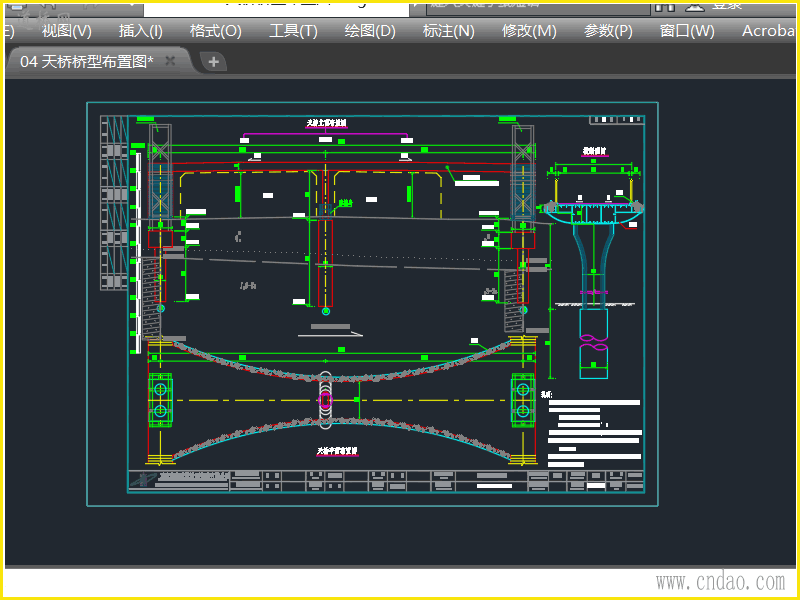This screenshot has width=800, height=600.
Task: Select the magenta center pier in plan view
Action: [326, 399]
